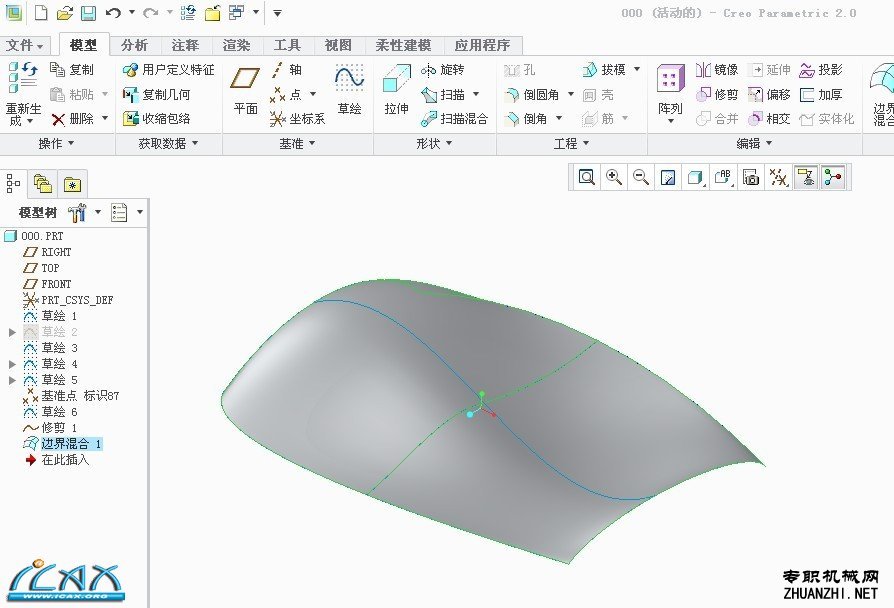Expand the 草绘 4 tree node
The height and width of the screenshot is (608, 894).
(12, 364)
